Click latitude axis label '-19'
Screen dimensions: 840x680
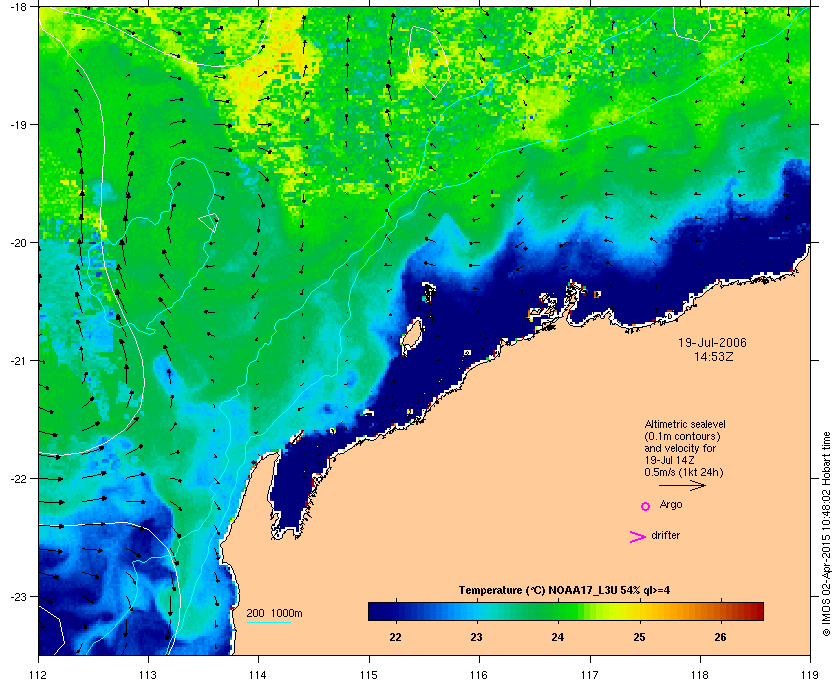click(x=17, y=124)
